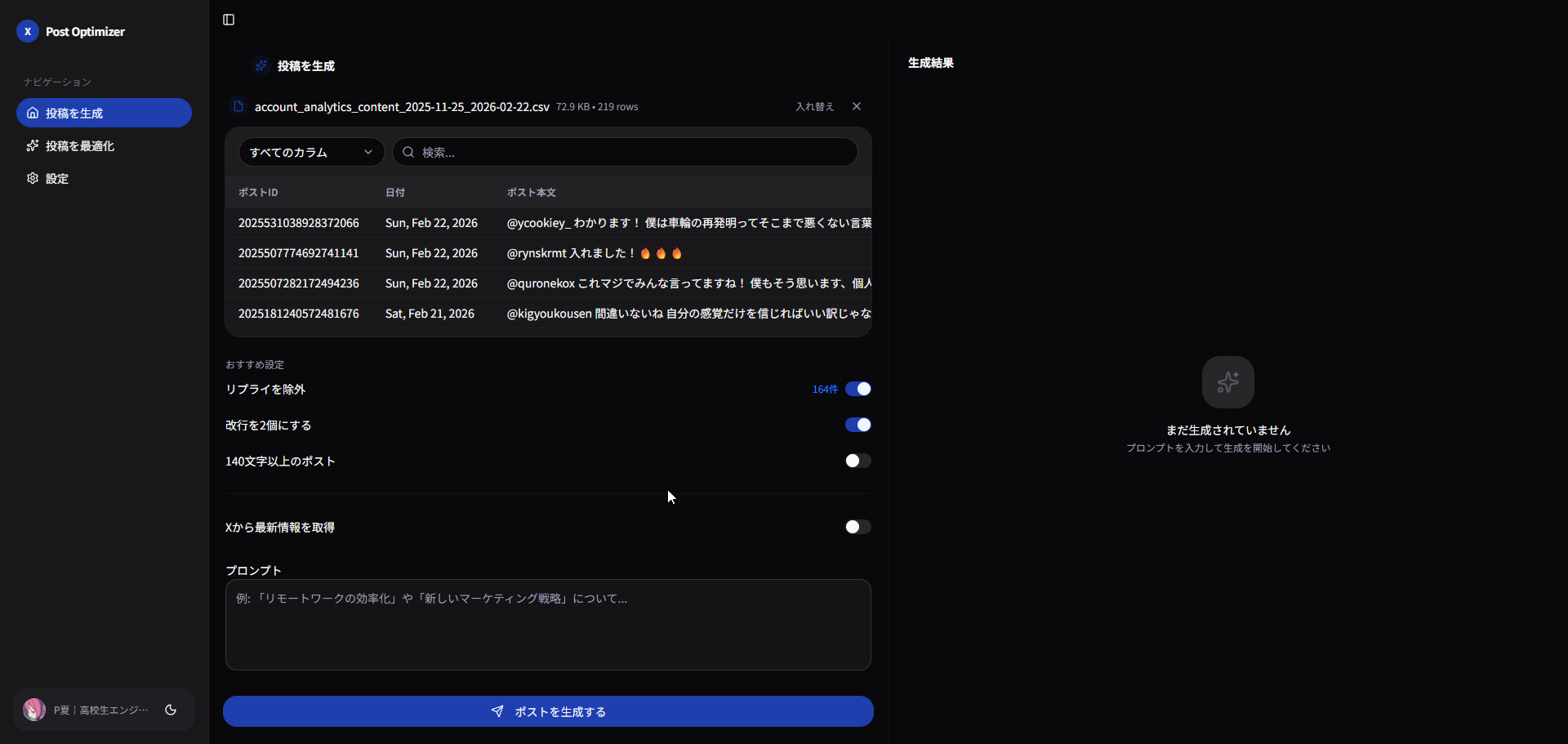Enable Xから最新情報を取得 toggle
Image resolution: width=1568 pixels, height=744 pixels.
857,527
